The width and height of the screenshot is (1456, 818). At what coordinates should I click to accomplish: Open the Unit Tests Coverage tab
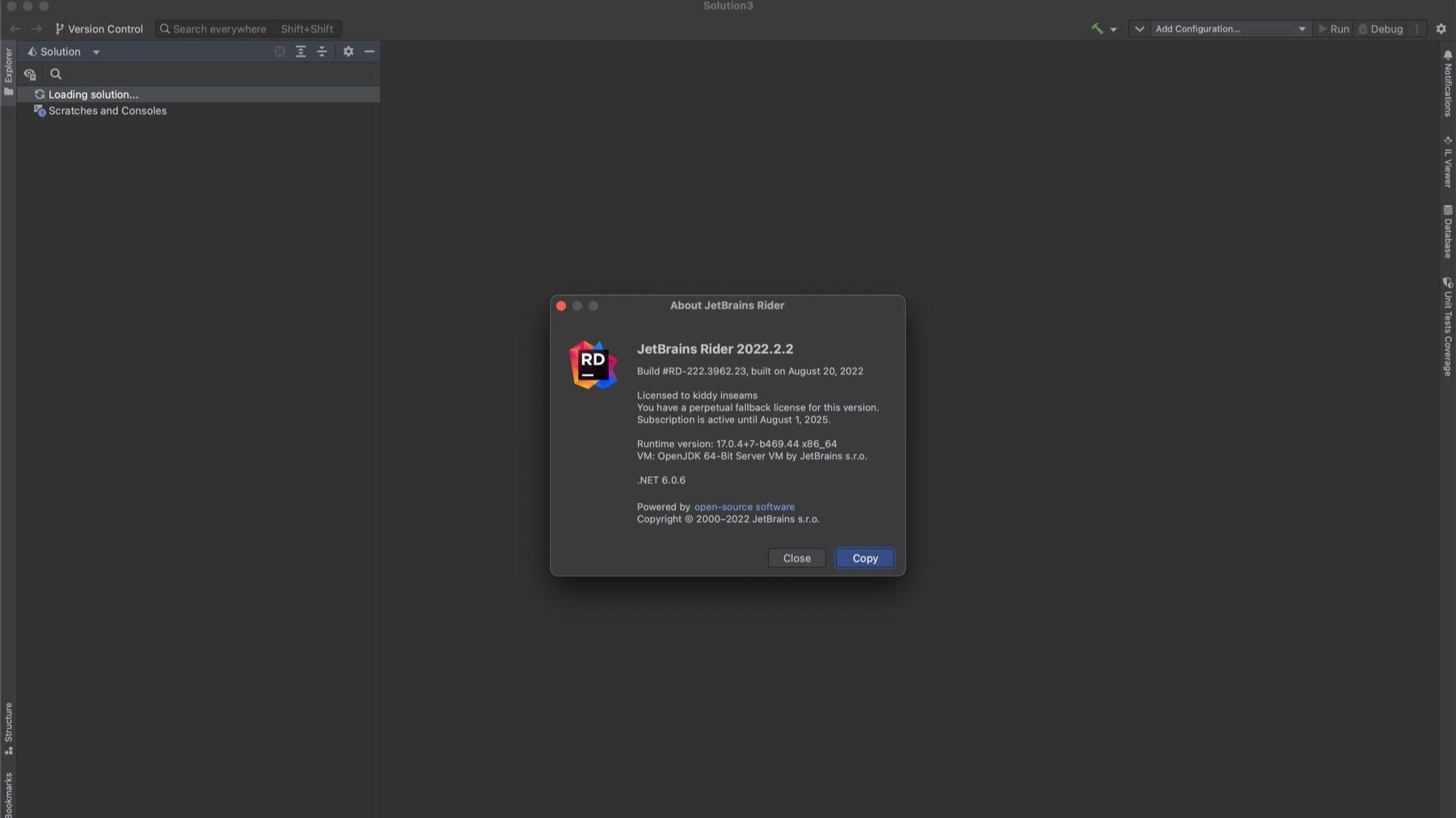(1447, 327)
